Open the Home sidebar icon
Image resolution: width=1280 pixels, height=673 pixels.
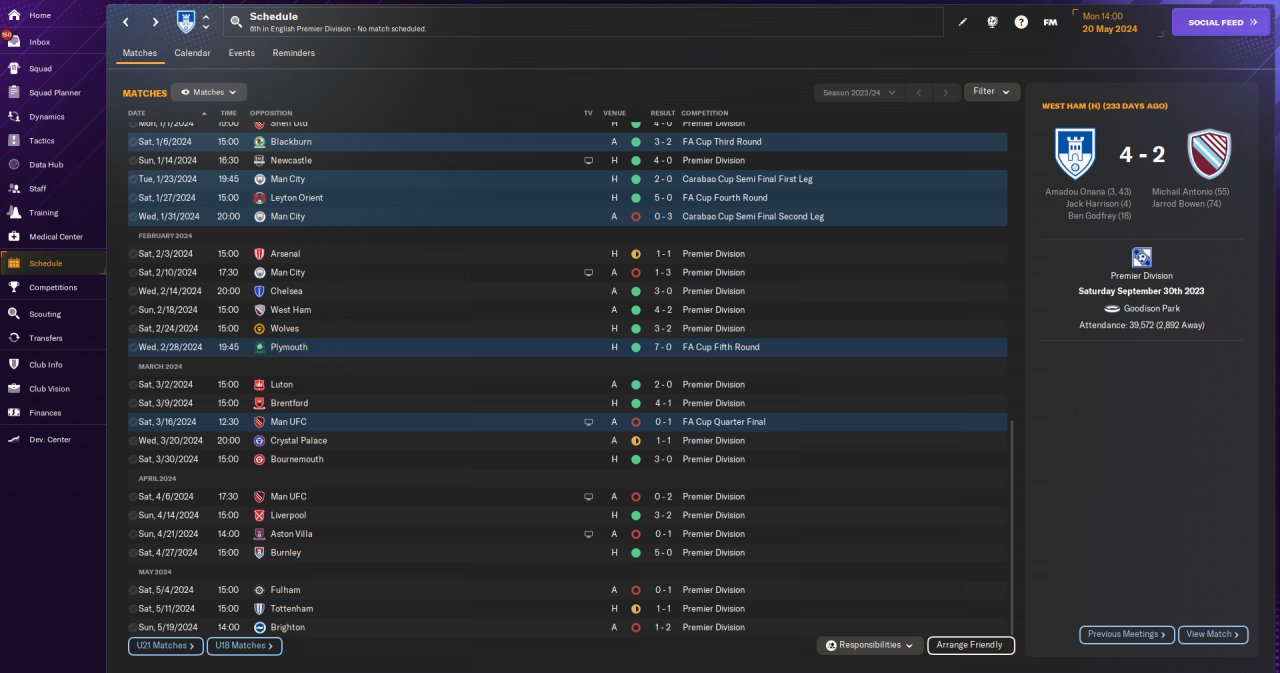coord(14,15)
